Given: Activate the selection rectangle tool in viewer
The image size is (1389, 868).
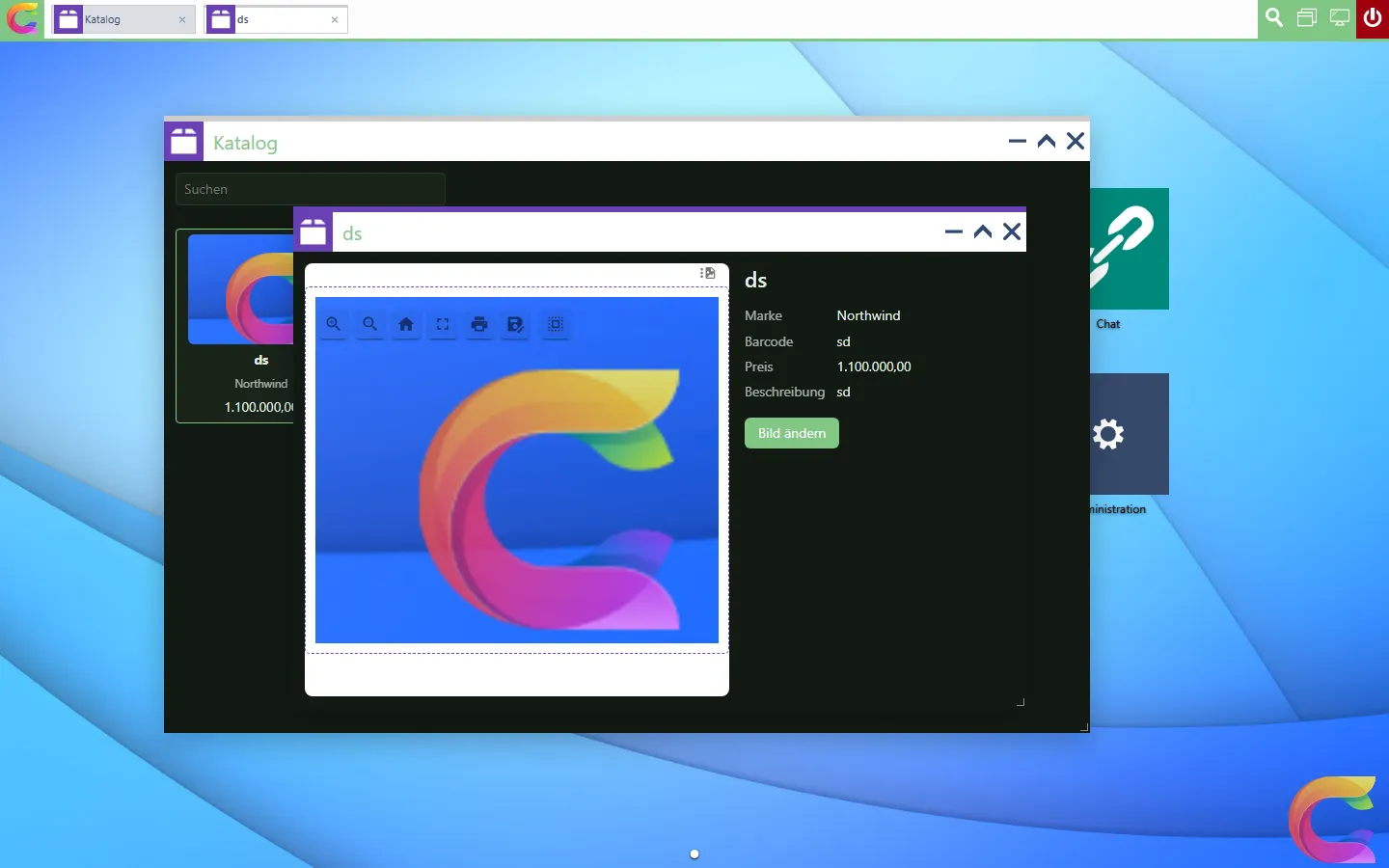Looking at the screenshot, I should 556,324.
